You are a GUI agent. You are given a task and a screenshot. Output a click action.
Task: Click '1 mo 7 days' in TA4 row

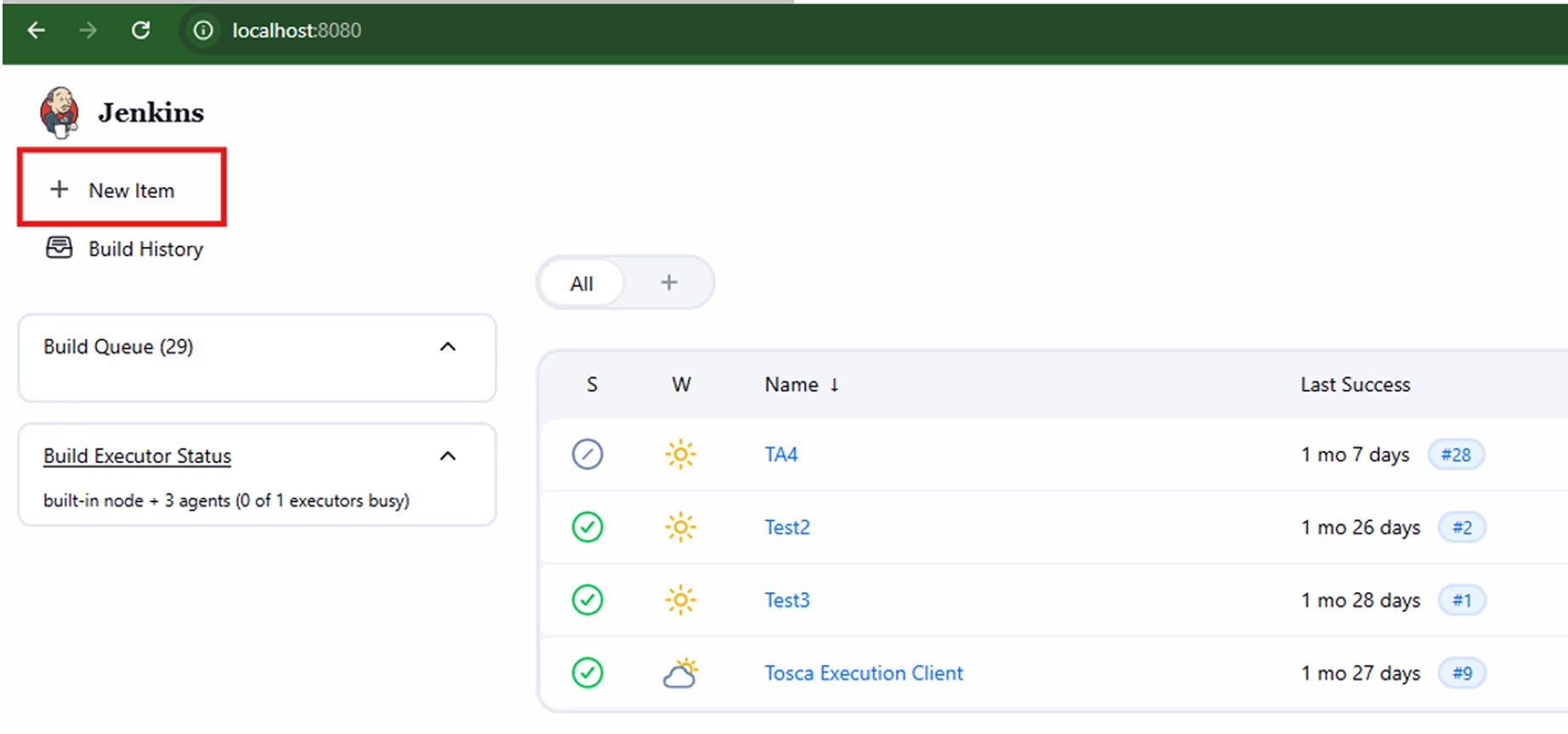click(x=1355, y=455)
